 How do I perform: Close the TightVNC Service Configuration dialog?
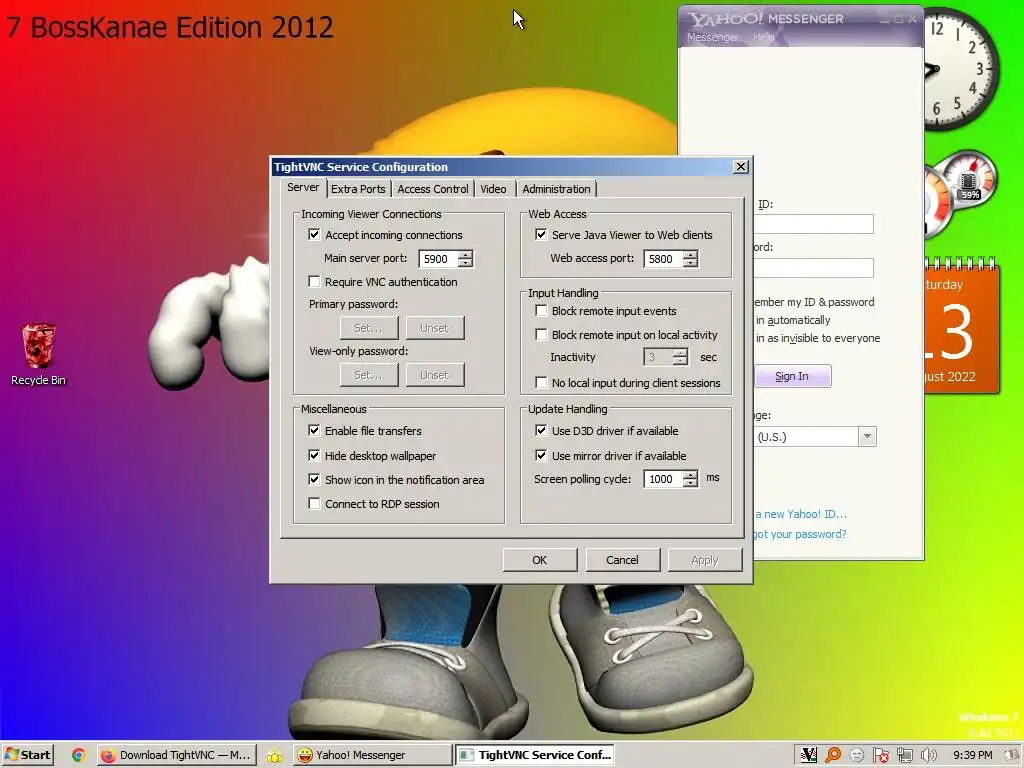[x=741, y=167]
